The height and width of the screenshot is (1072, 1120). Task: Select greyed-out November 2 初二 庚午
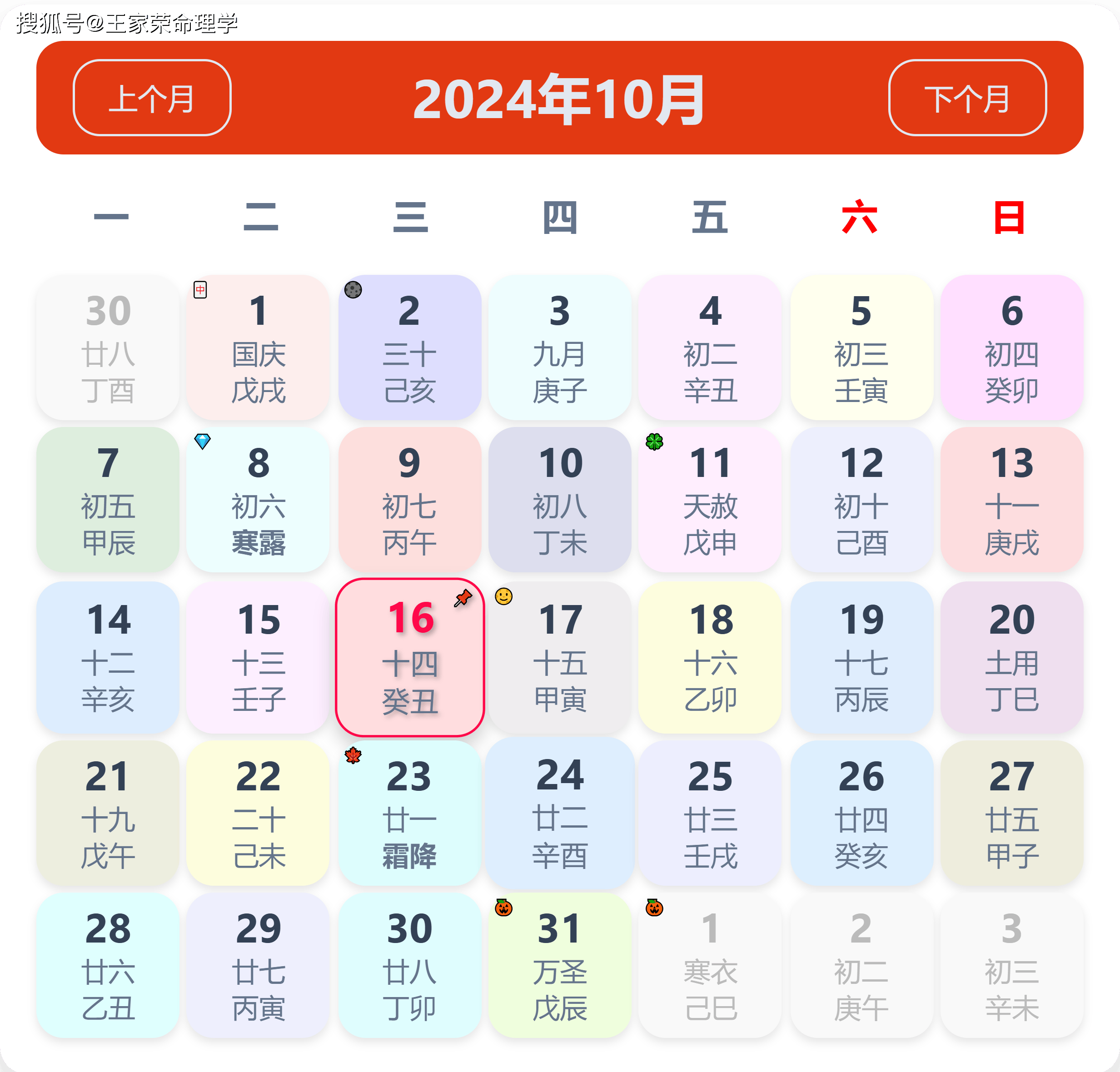[x=862, y=966]
